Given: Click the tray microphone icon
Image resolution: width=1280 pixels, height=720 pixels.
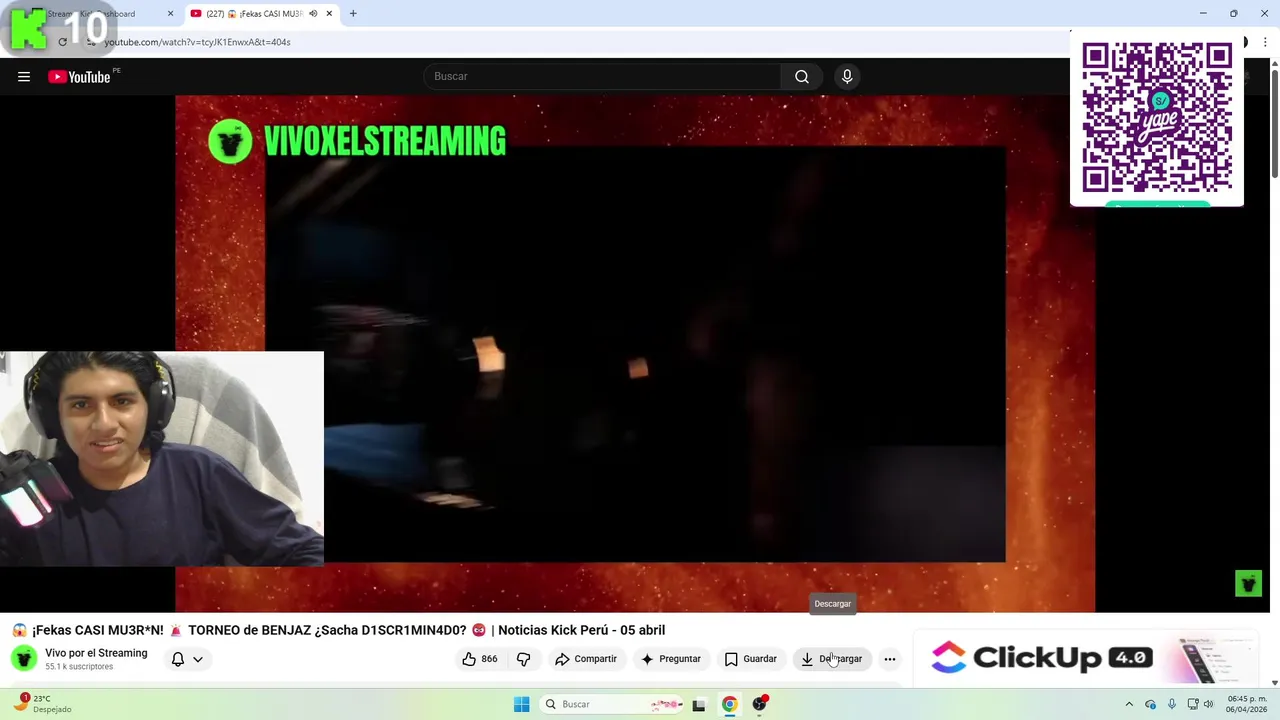Looking at the screenshot, I should point(1172,704).
